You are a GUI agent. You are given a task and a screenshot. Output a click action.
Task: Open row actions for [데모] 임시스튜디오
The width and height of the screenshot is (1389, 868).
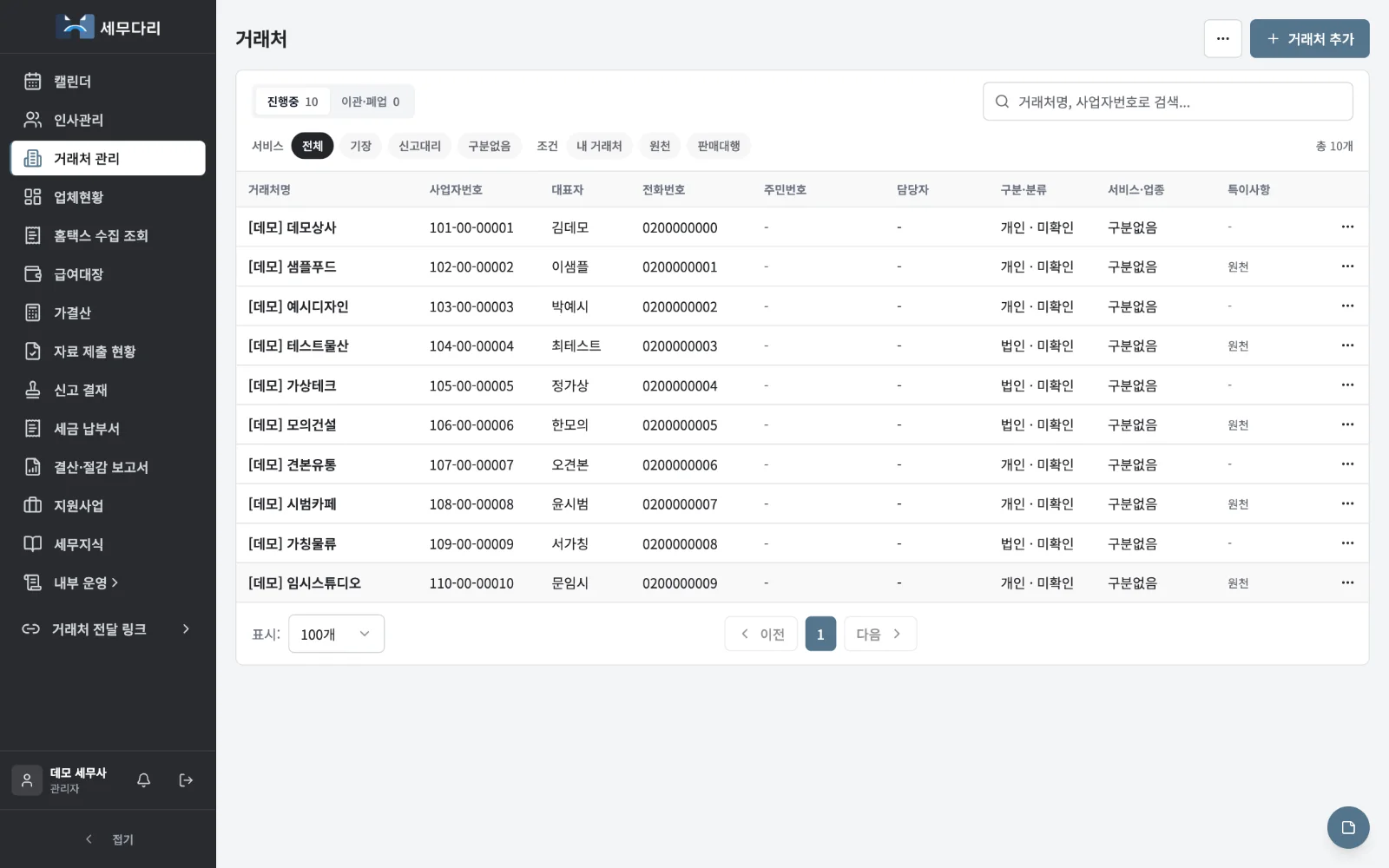[1347, 582]
